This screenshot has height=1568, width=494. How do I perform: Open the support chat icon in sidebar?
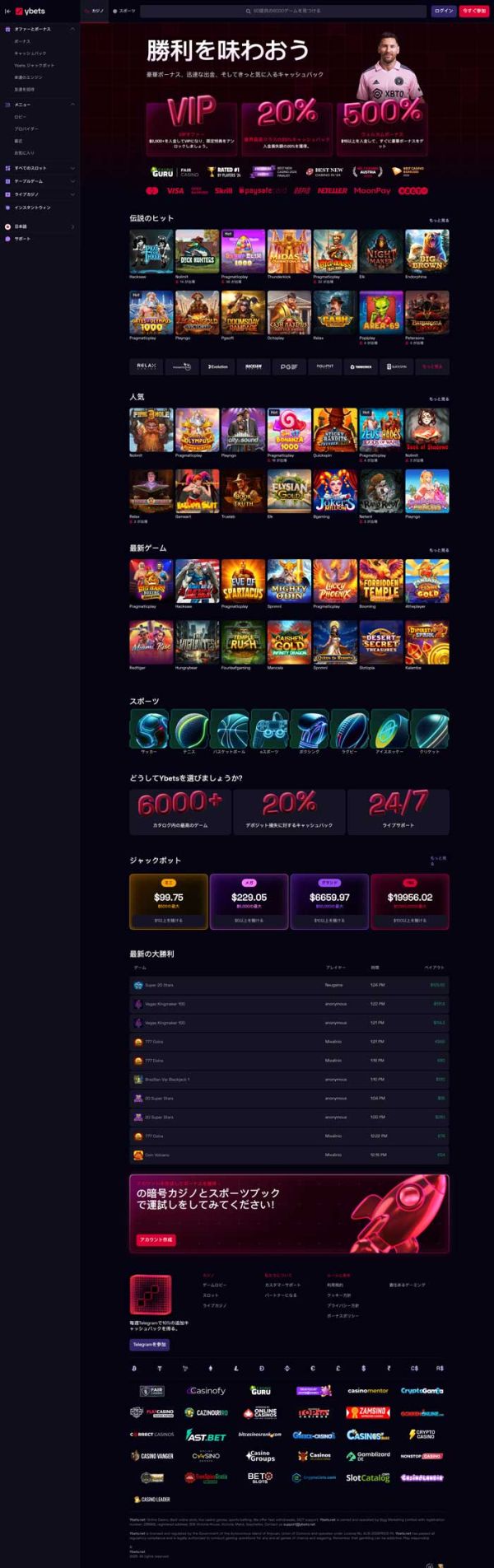[x=8, y=239]
